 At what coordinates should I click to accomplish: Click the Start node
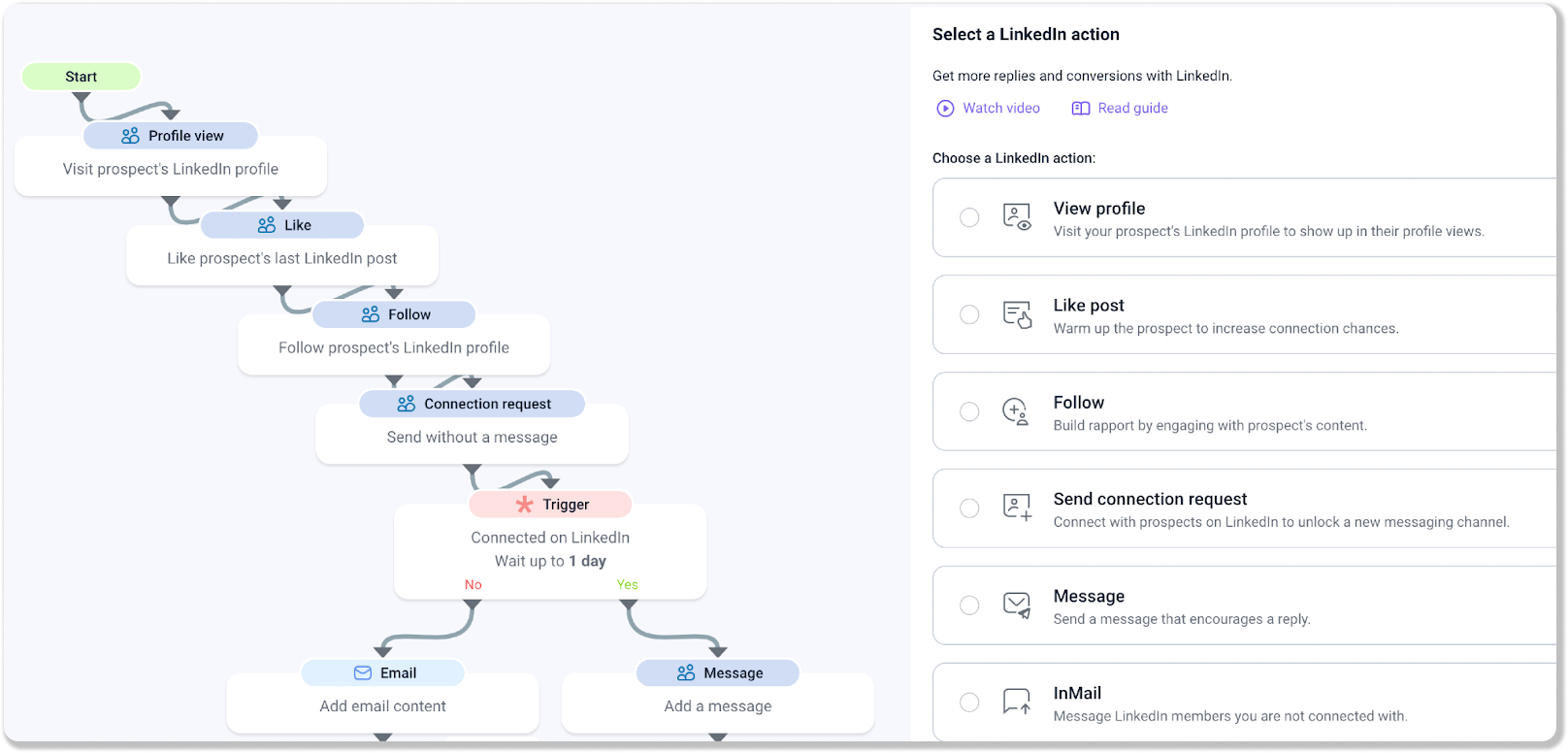(x=82, y=77)
